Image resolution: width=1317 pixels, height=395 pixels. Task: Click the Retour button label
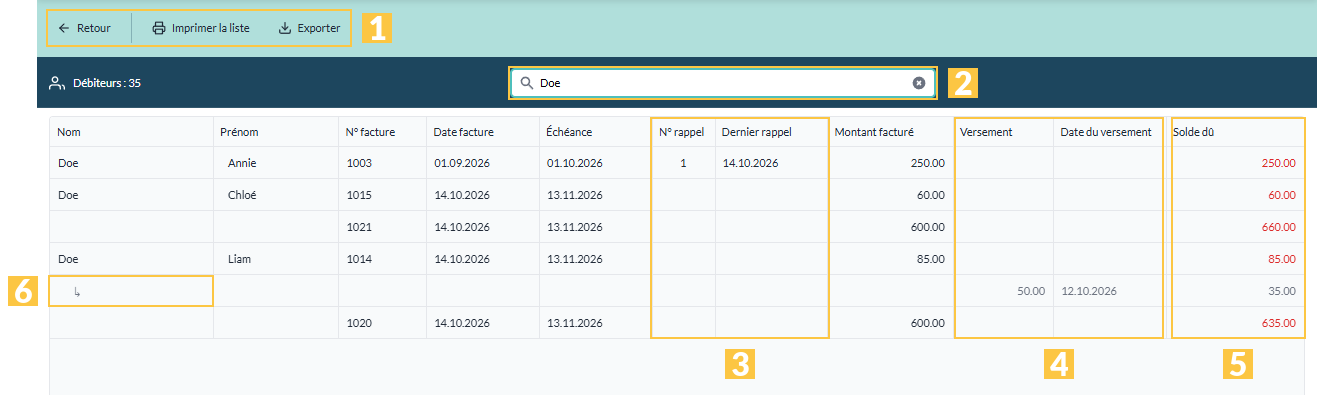click(x=94, y=28)
